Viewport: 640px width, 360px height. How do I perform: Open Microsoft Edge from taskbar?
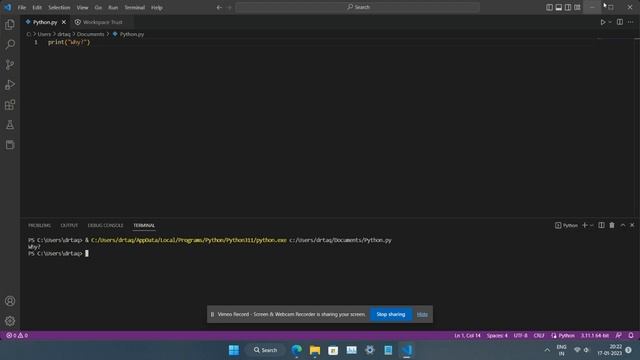point(296,350)
